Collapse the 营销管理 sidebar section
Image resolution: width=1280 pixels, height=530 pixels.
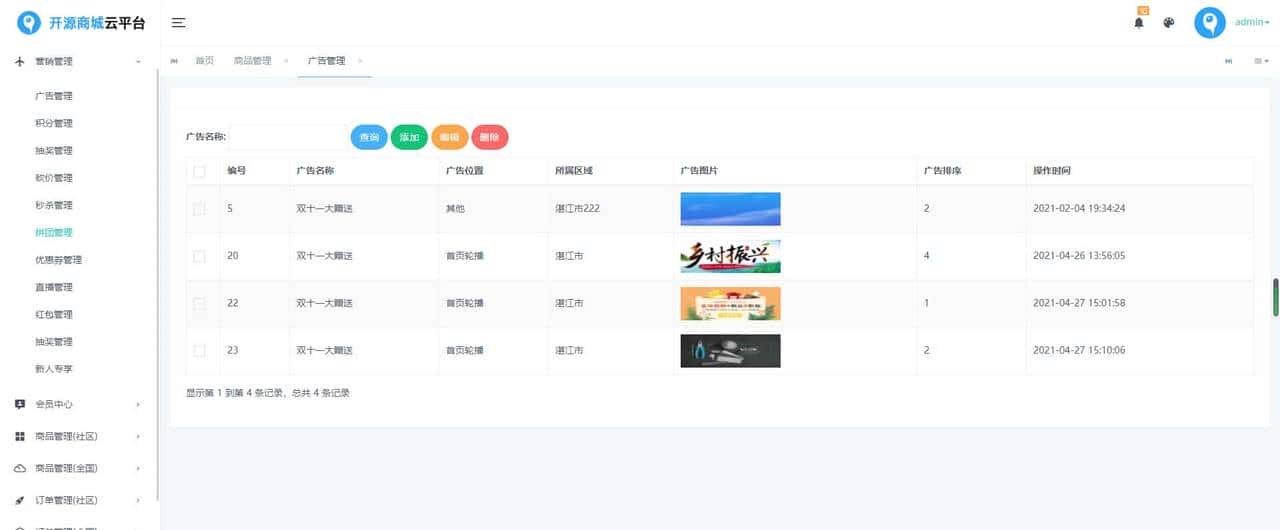[78, 62]
